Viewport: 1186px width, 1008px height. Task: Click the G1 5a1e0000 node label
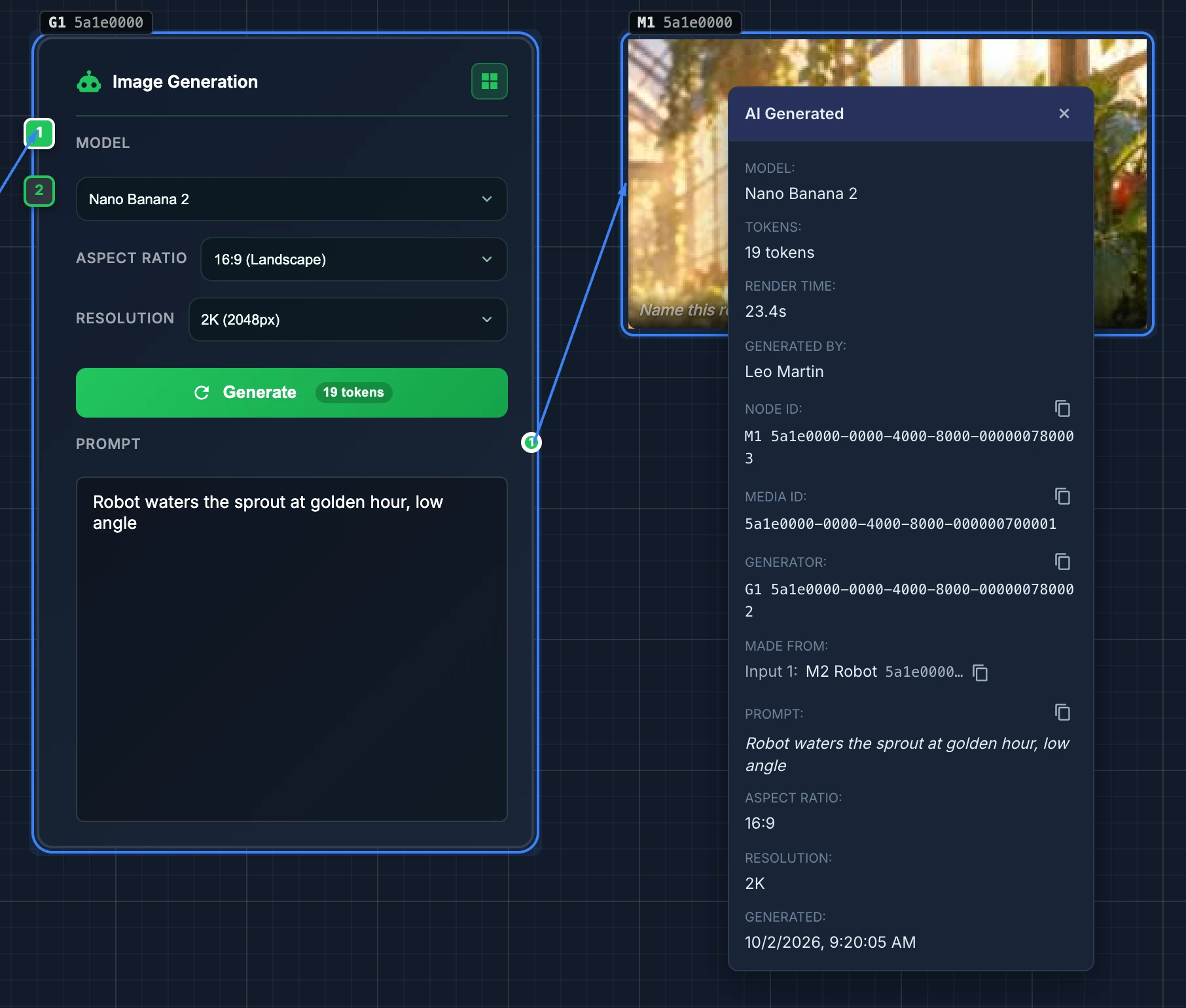tap(96, 22)
